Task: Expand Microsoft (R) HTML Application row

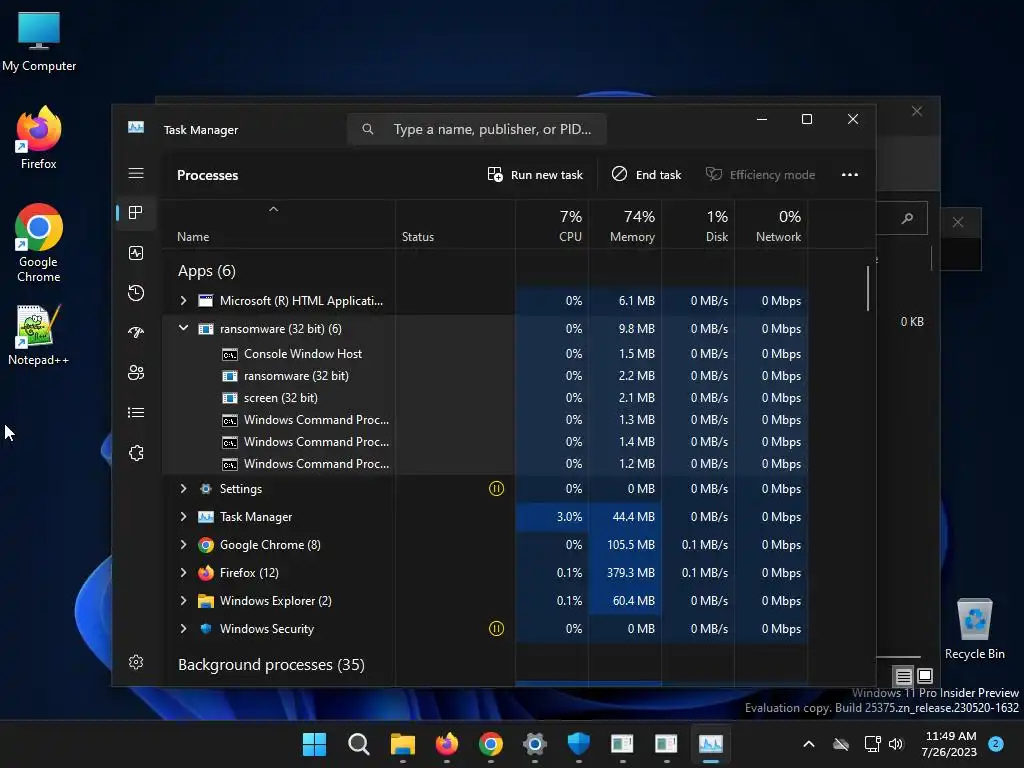Action: (x=184, y=300)
